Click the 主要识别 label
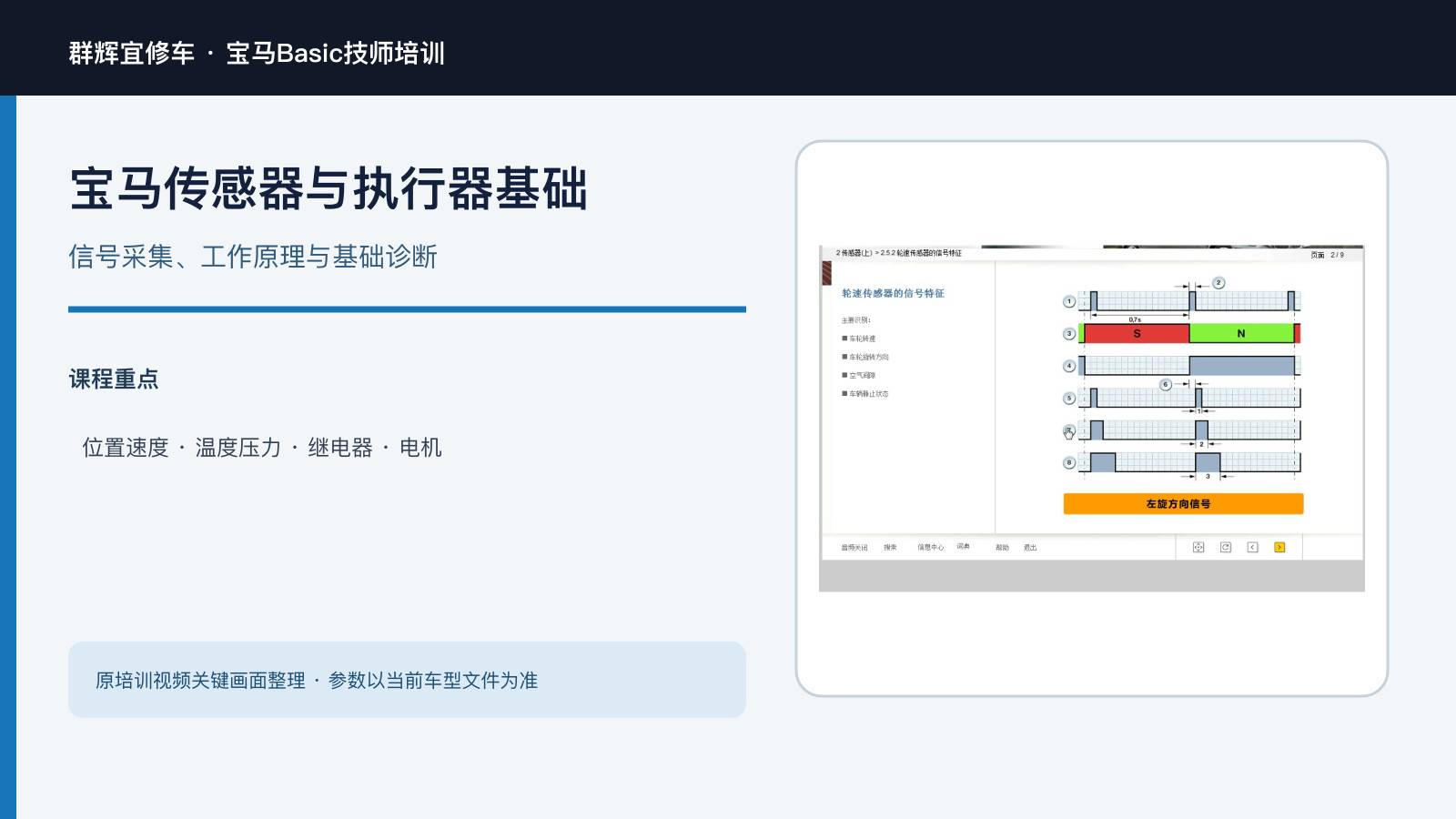1456x819 pixels. point(855,320)
